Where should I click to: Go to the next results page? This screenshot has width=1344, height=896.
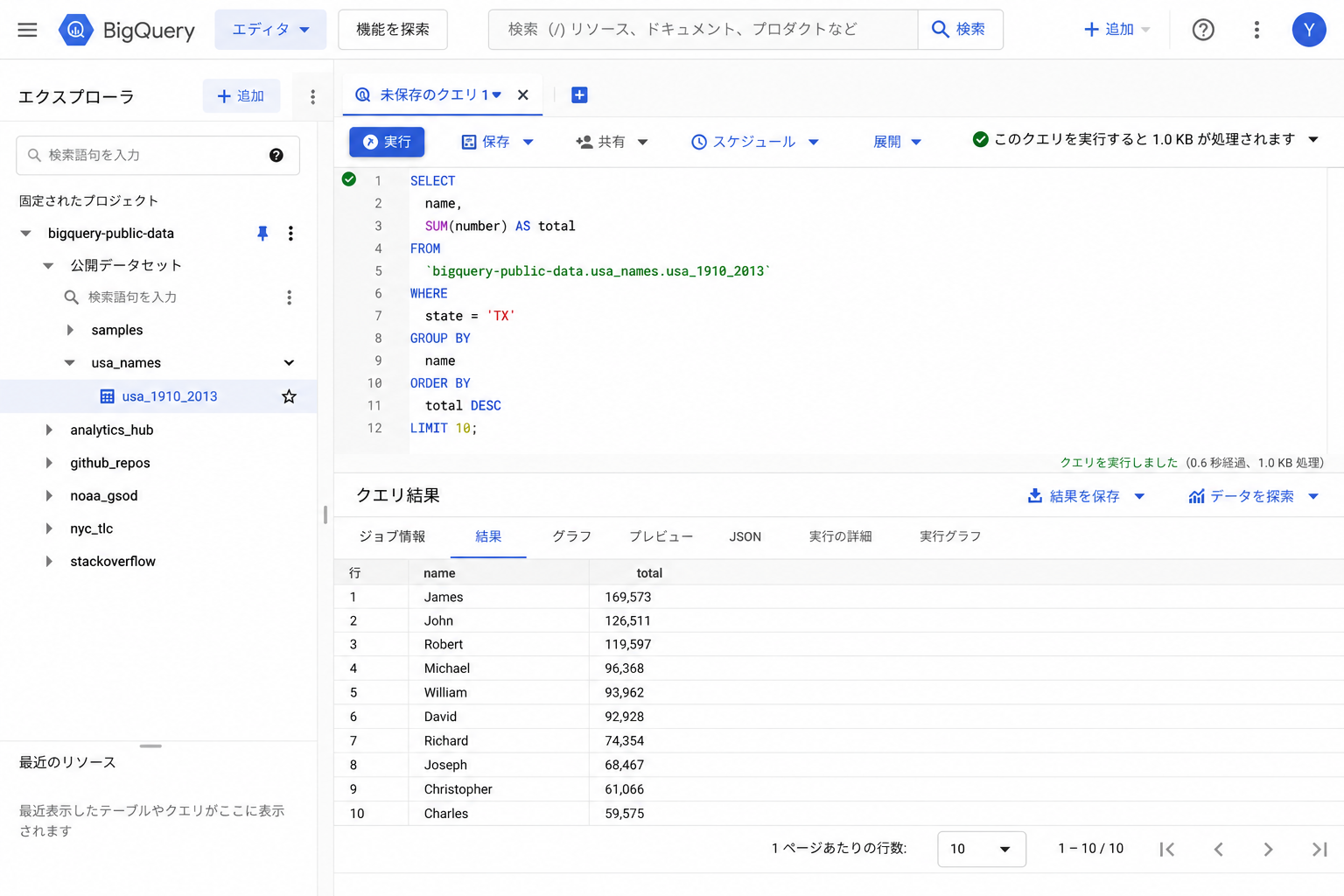click(1269, 849)
